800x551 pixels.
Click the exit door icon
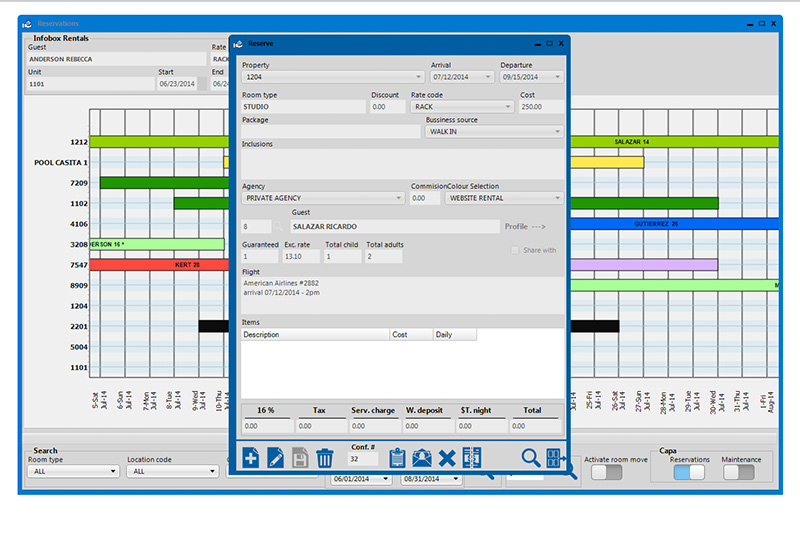coord(554,458)
